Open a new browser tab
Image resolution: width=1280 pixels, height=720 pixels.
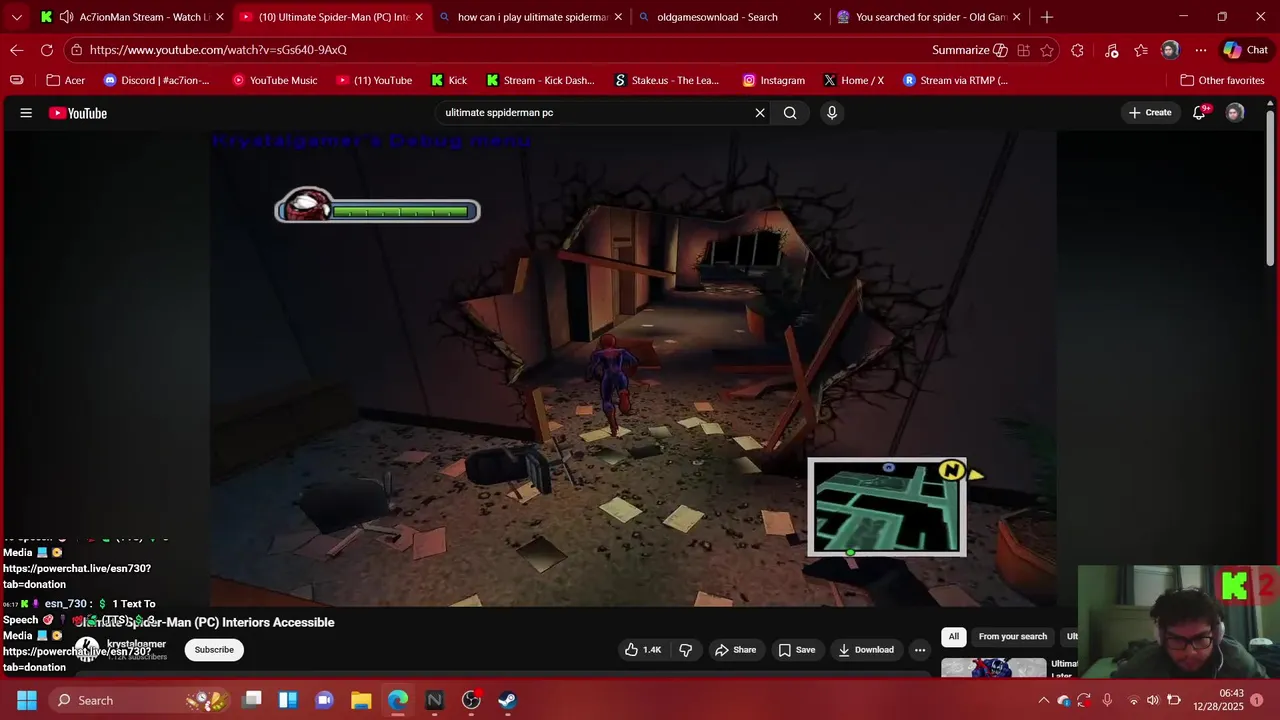[1046, 17]
